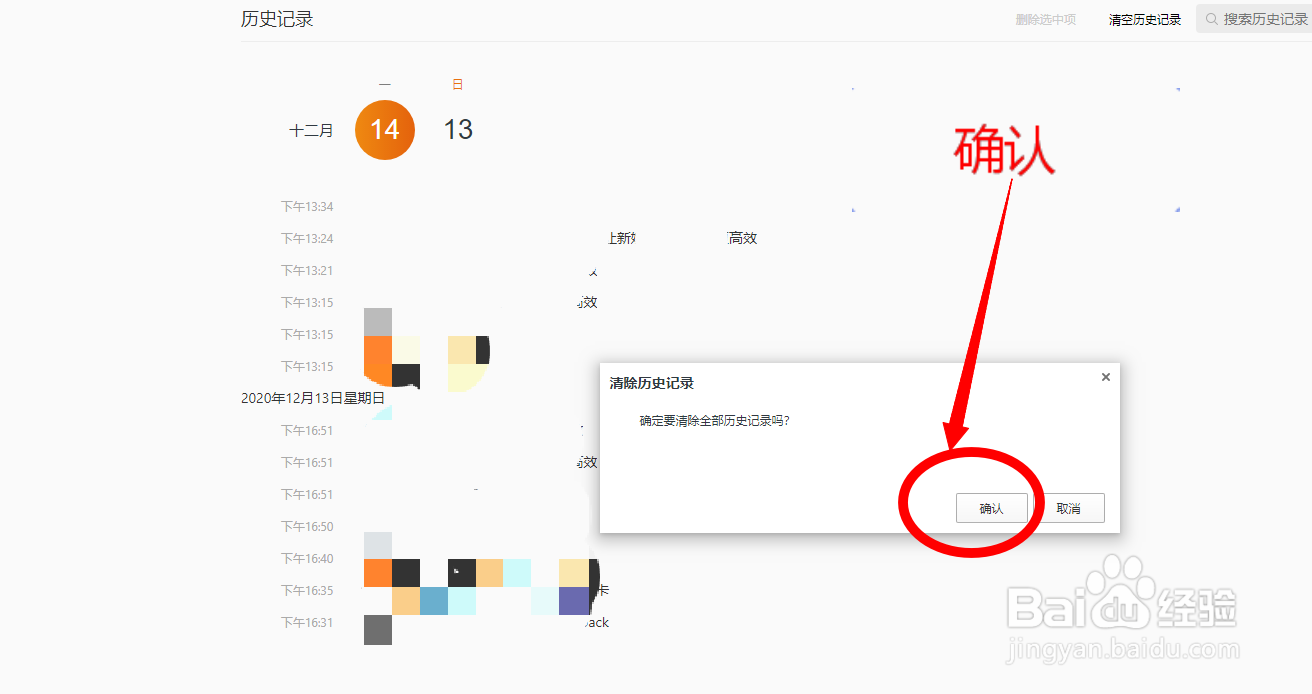This screenshot has height=694, width=1312.
Task: Click the 十二月 month label
Action: (x=311, y=130)
